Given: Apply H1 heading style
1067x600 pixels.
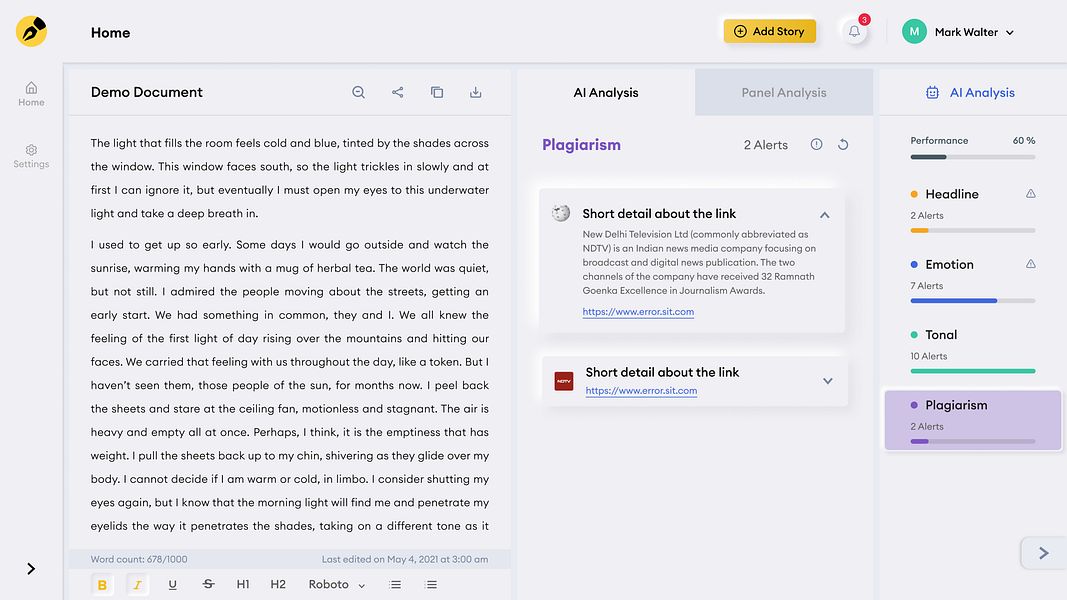Looking at the screenshot, I should tap(243, 584).
